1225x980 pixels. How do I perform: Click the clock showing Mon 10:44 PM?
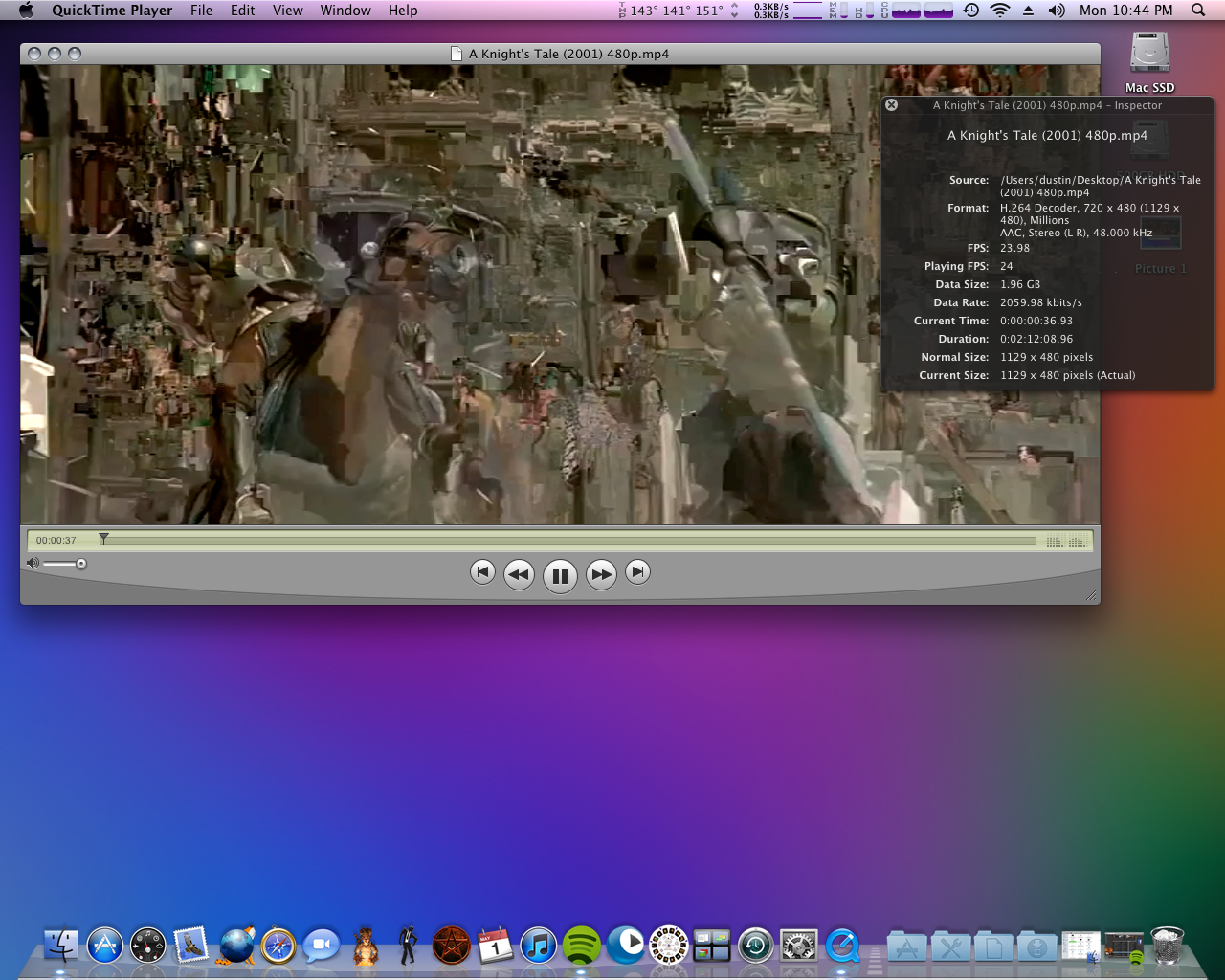point(1125,11)
